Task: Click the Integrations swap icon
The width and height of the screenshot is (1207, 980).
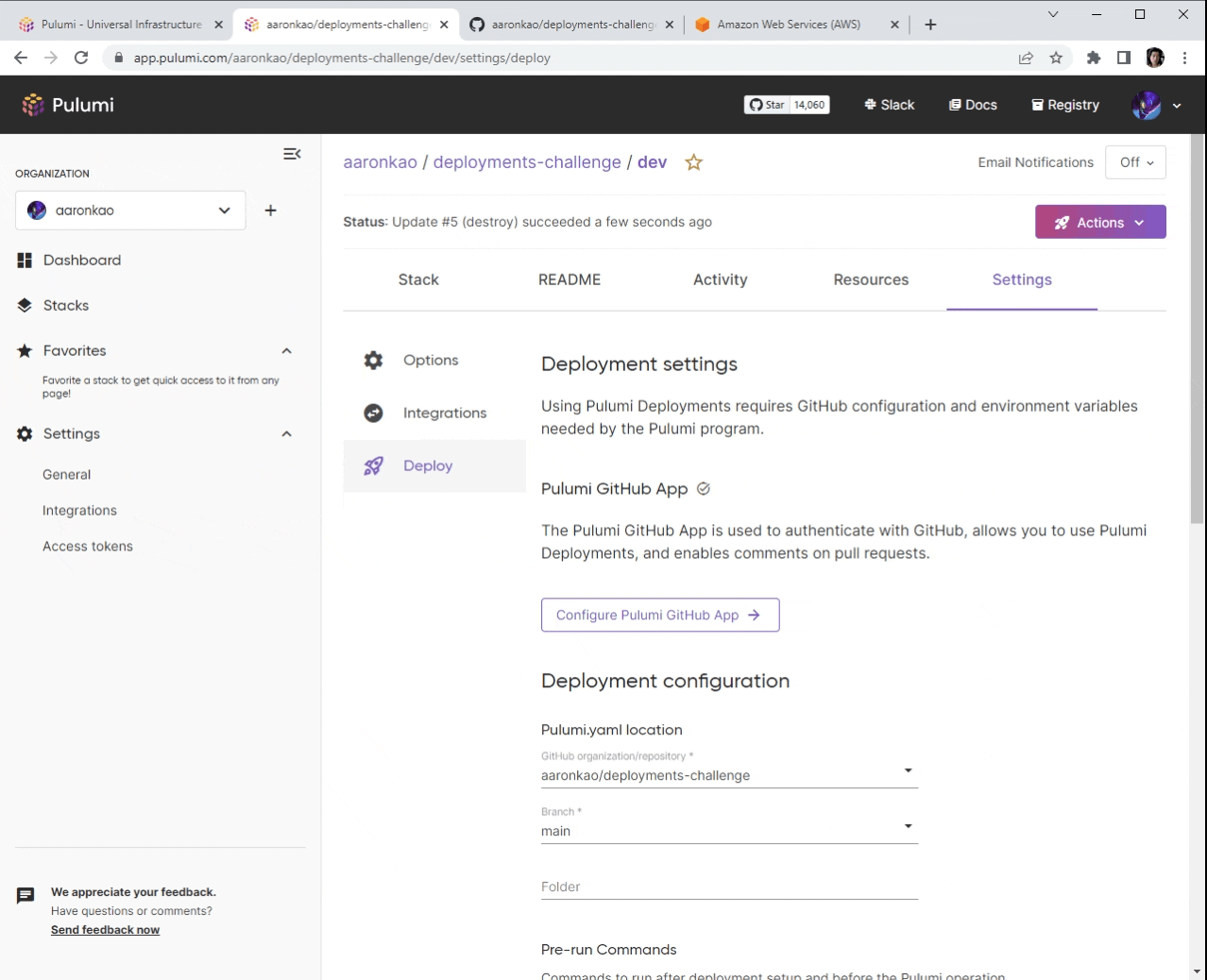Action: 373,414
